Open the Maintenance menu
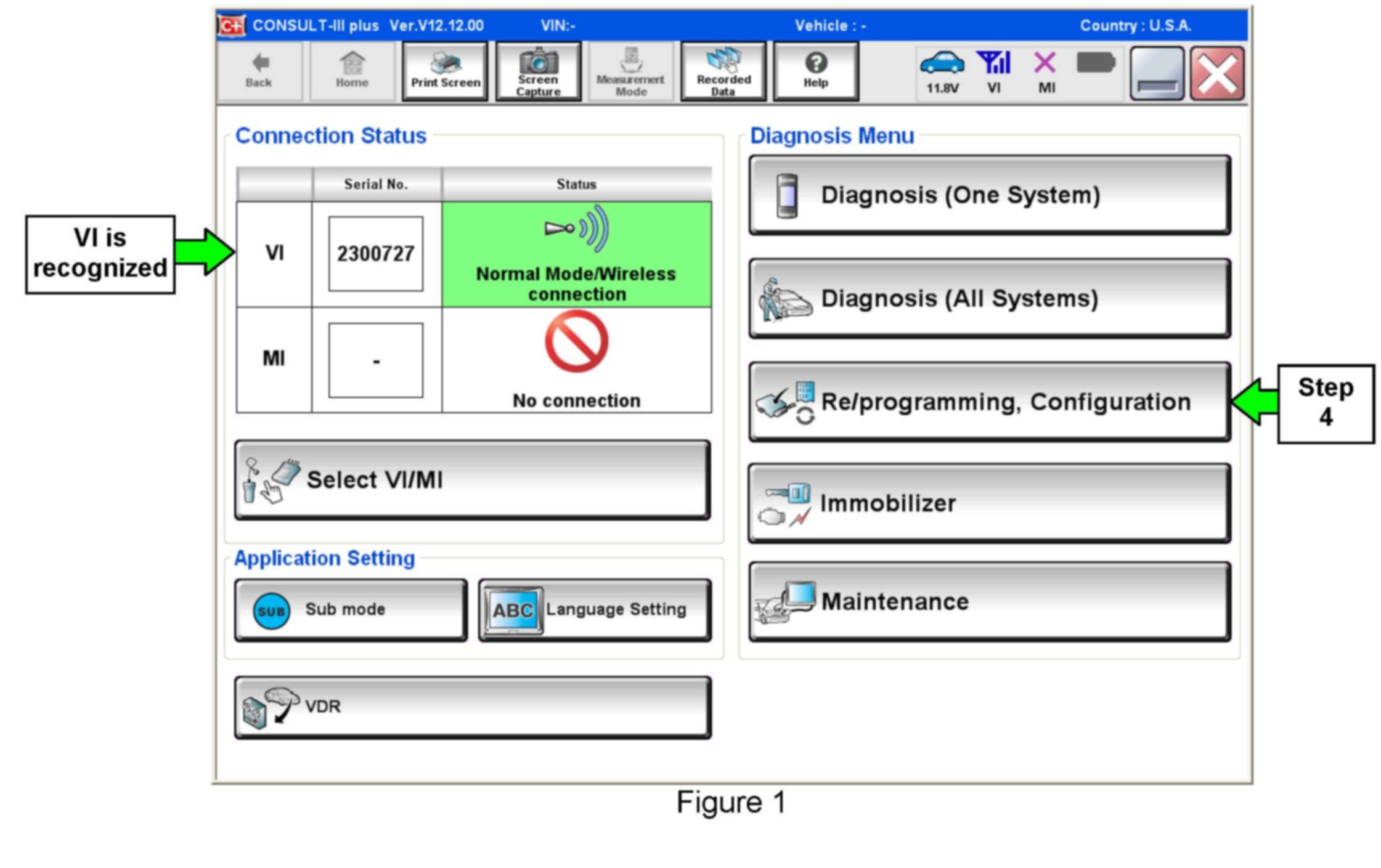The width and height of the screenshot is (1381, 868). [x=989, y=602]
